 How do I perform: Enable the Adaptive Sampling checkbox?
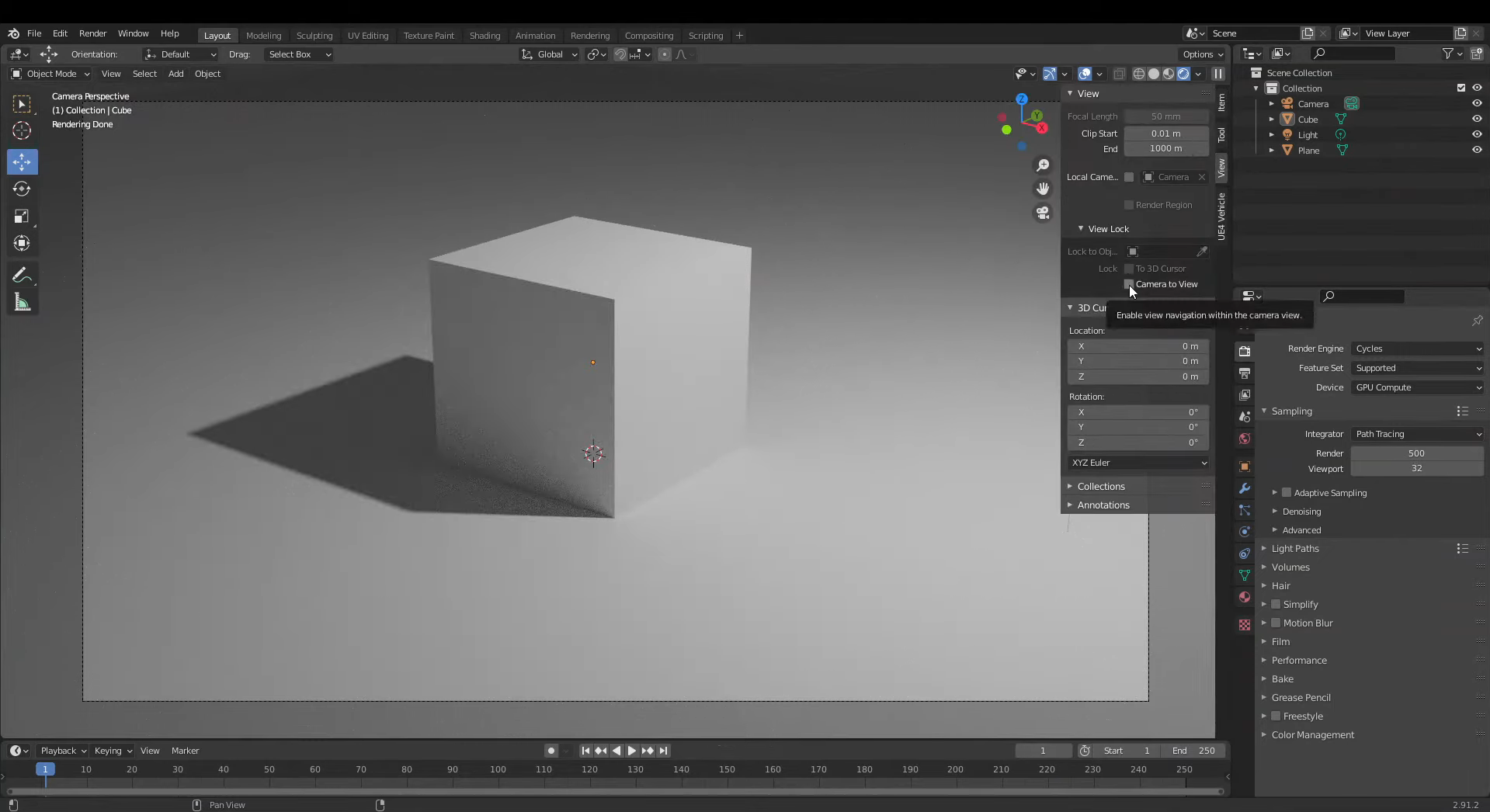[1287, 493]
